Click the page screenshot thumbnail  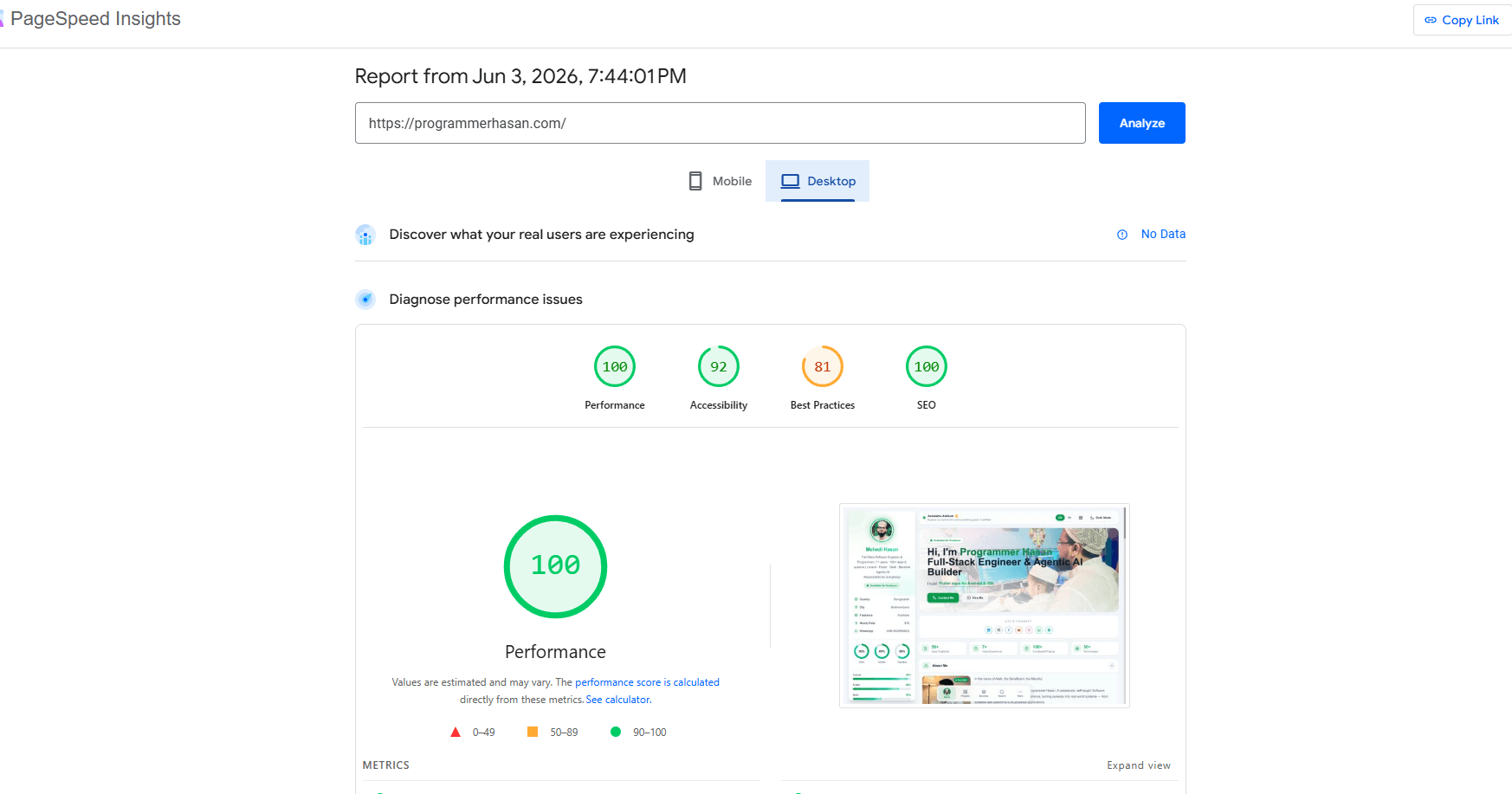[x=985, y=605]
